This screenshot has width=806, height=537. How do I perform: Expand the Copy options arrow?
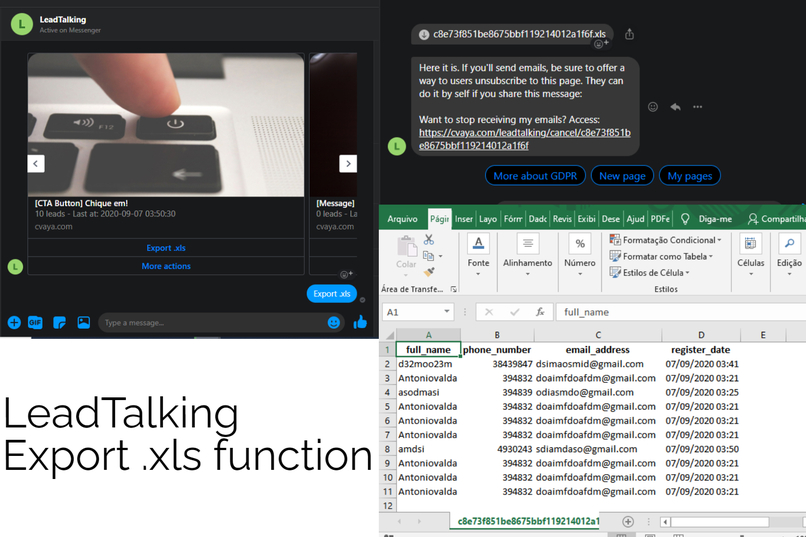point(441,256)
